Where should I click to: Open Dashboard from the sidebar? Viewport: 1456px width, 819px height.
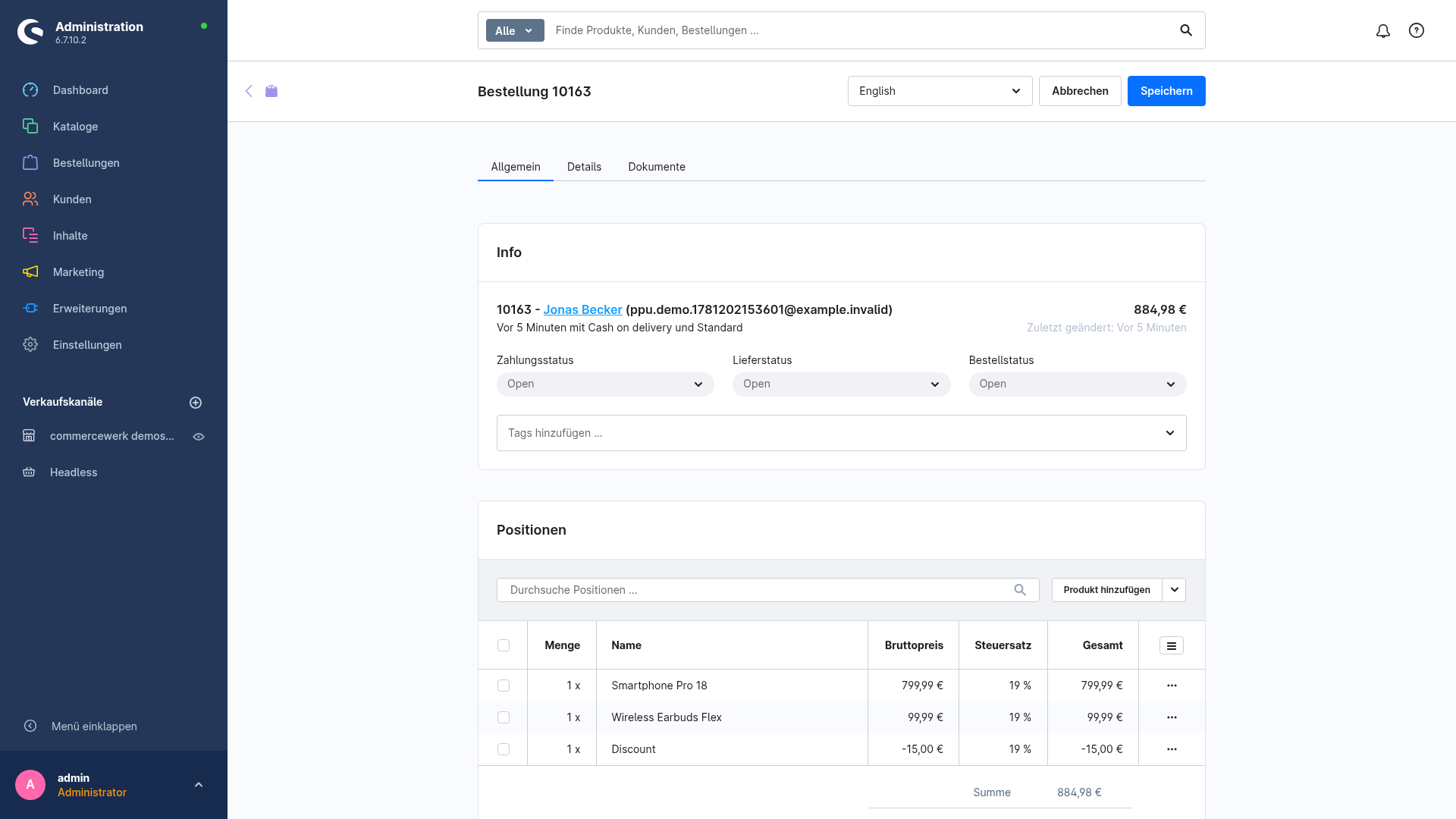(80, 90)
